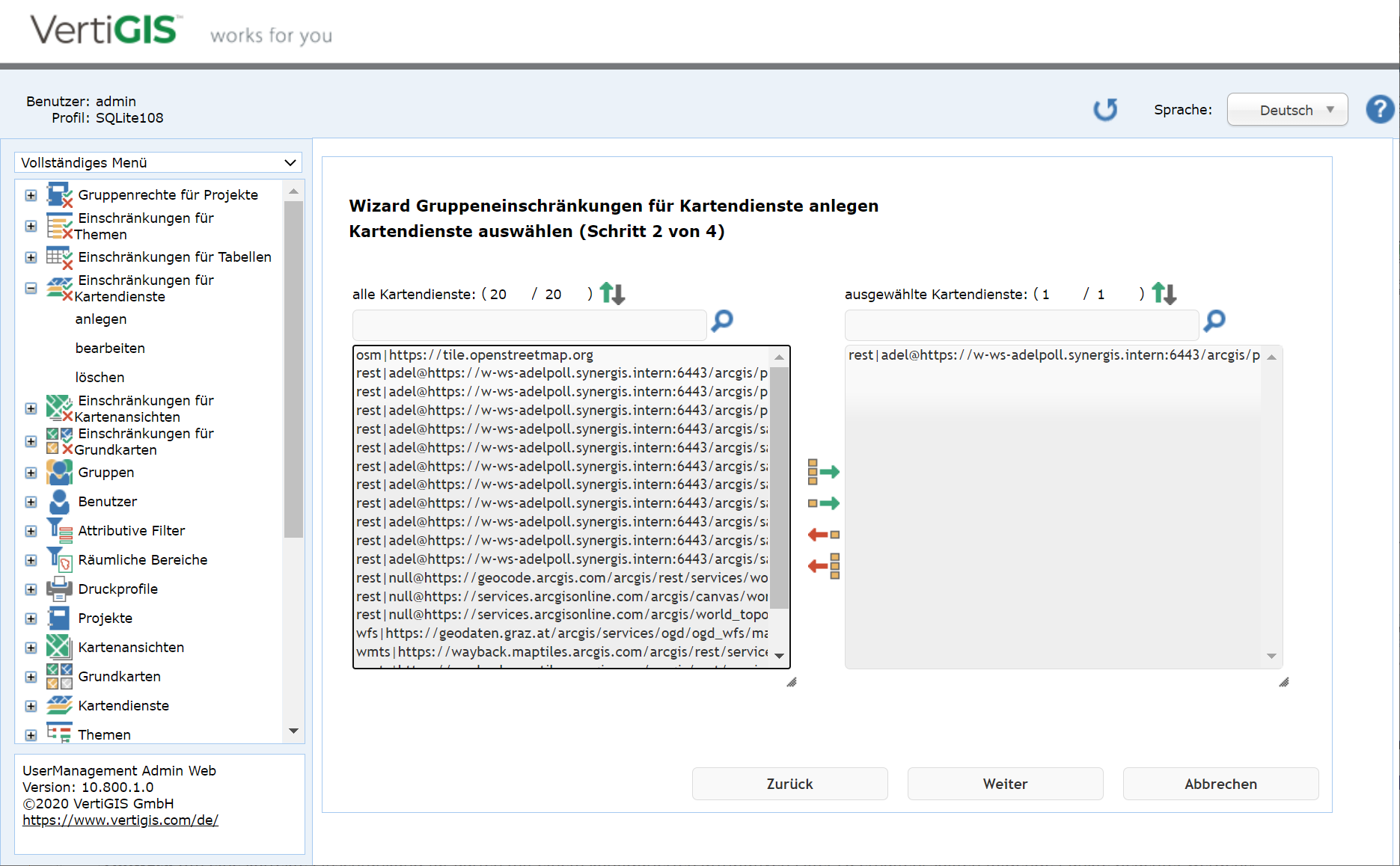The height and width of the screenshot is (866, 1400).
Task: Select the bearbeiten menu entry
Action: (110, 348)
